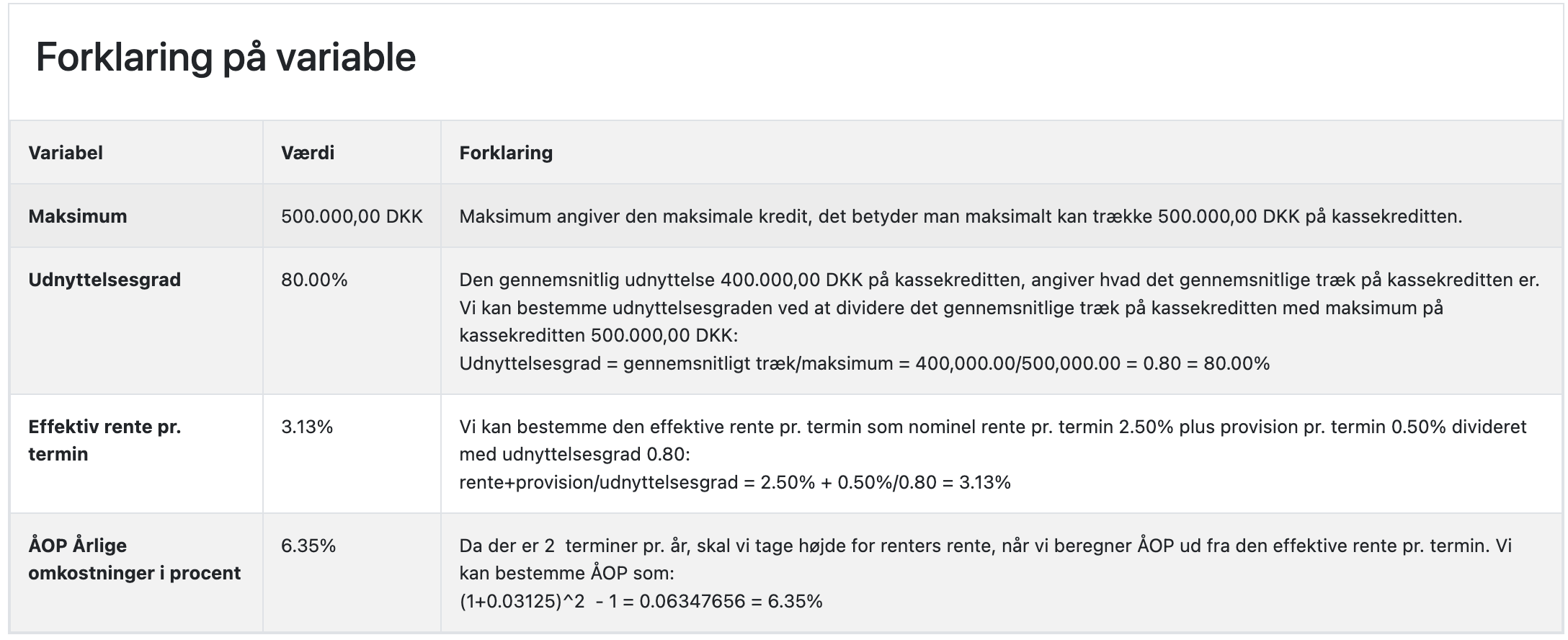Click the 'kassekreditten 500.000,00 DKK:' line
Viewport: 1568px width, 640px height.
(599, 336)
